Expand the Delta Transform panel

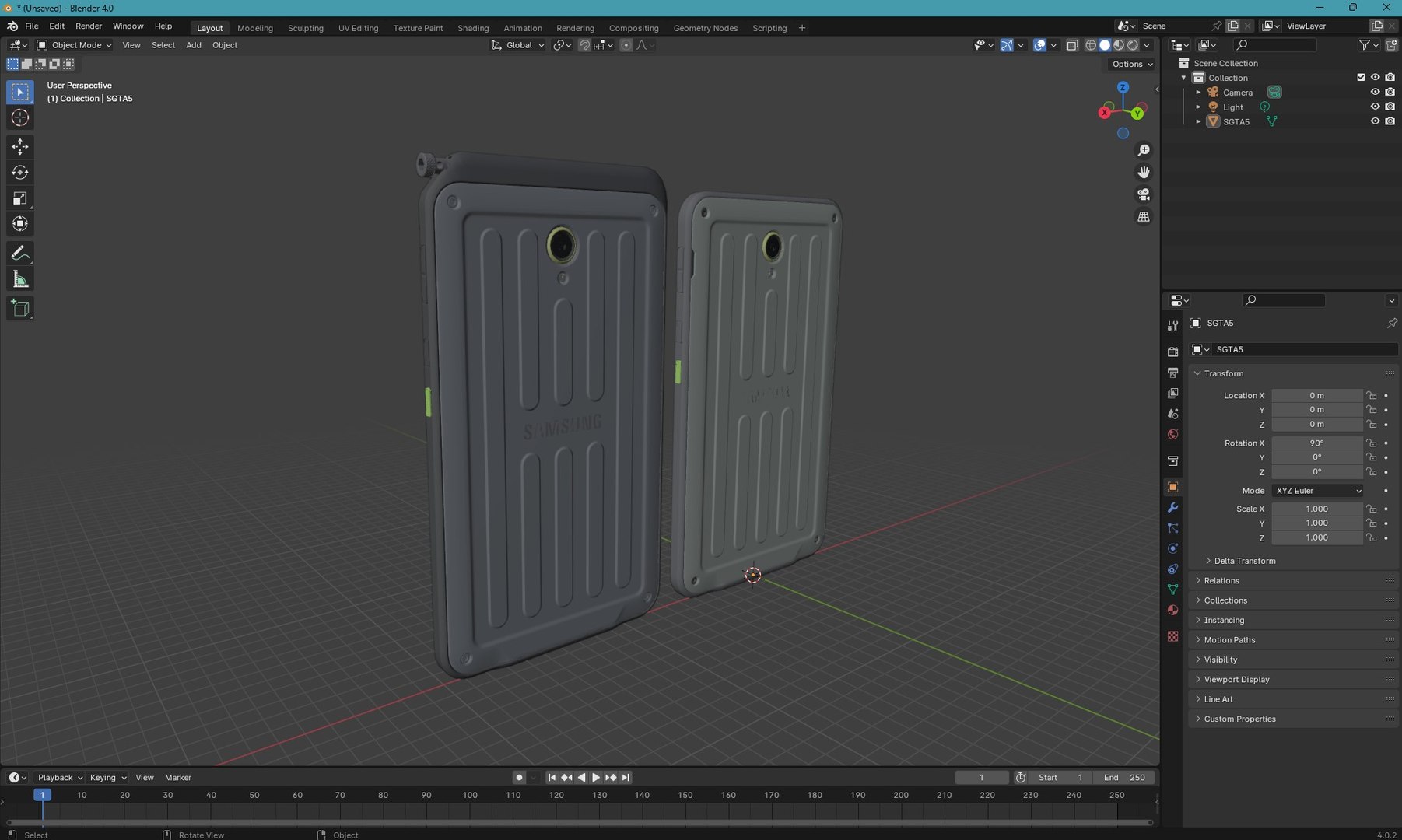point(1244,561)
